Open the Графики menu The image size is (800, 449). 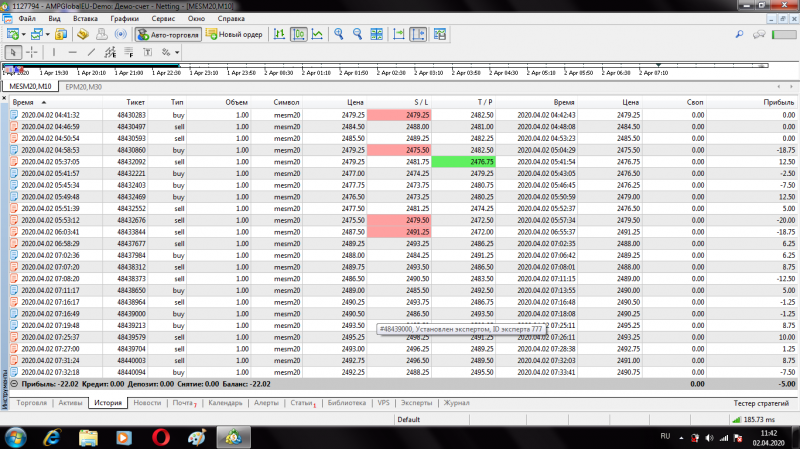124,18
